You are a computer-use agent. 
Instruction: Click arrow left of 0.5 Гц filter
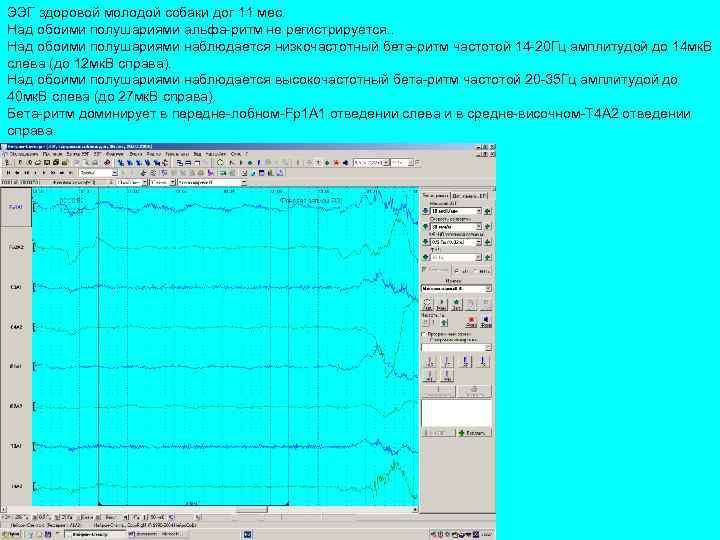425,242
